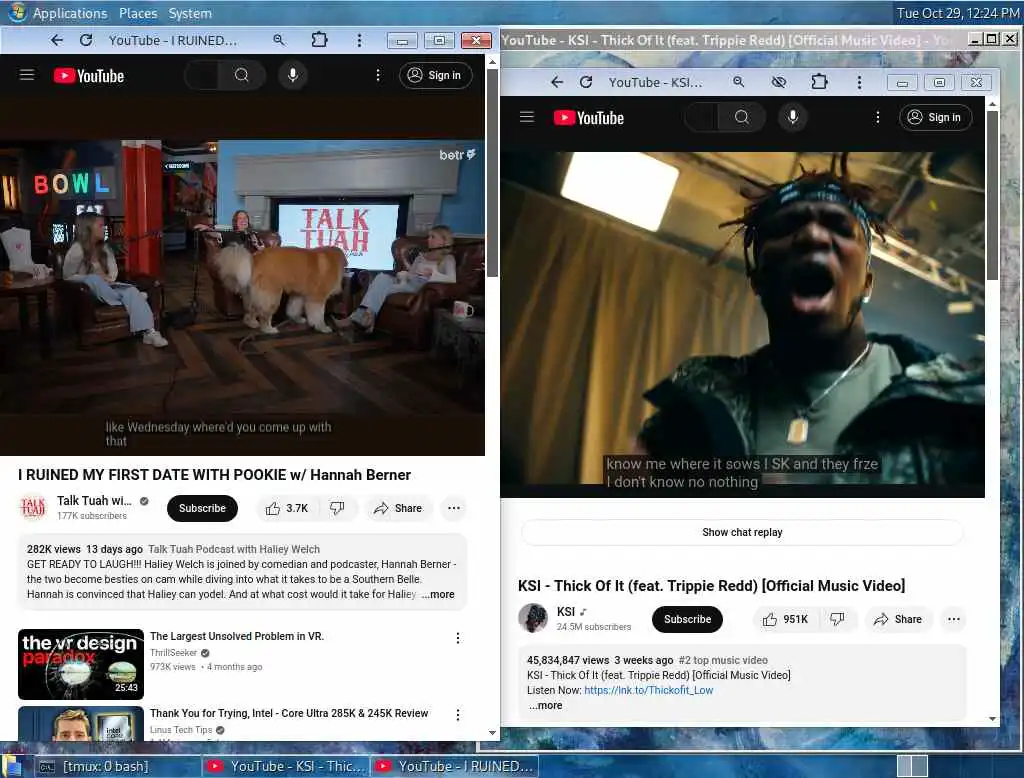
Task: Open options dots for Intel Core Ultra review
Action: pyautogui.click(x=458, y=715)
